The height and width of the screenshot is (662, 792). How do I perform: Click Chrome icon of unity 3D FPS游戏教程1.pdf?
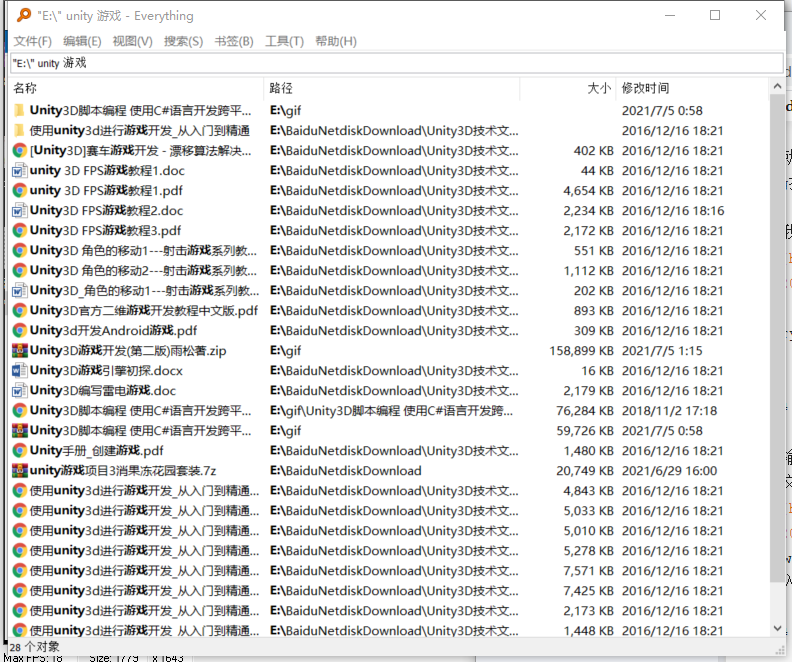point(19,190)
